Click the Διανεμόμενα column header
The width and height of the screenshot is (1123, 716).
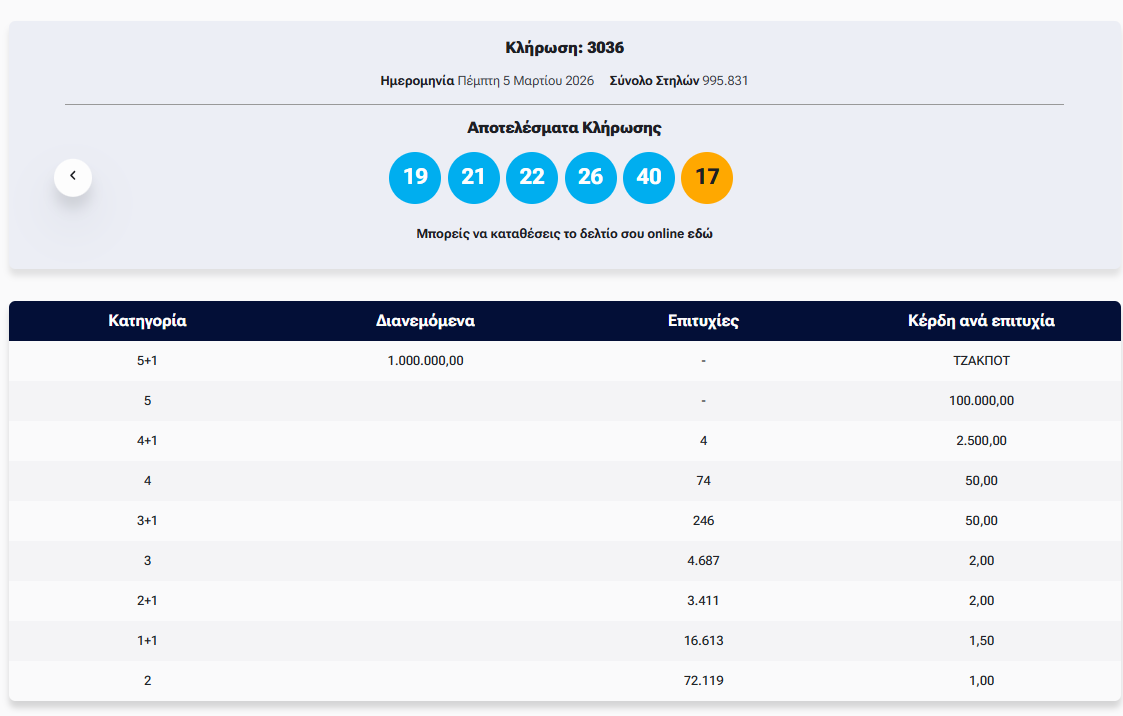click(425, 321)
